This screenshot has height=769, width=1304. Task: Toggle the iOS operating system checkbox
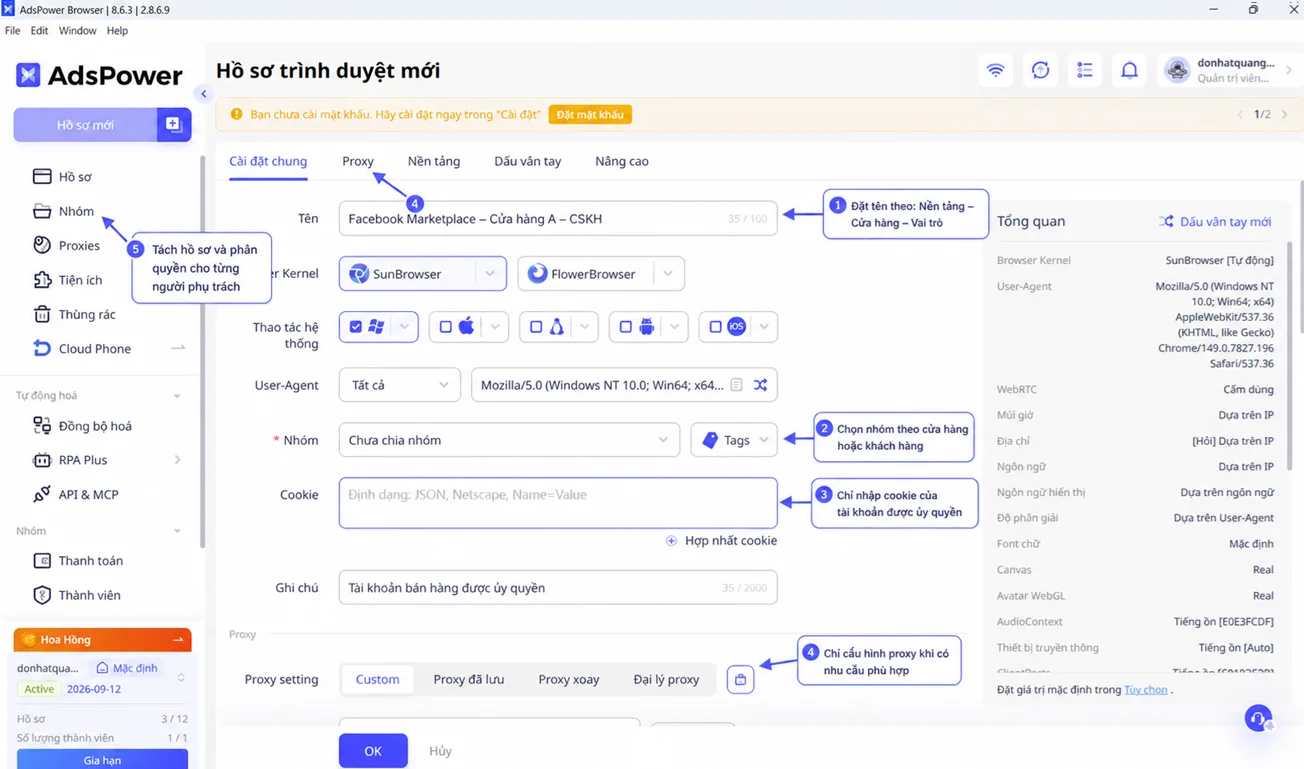(x=715, y=327)
